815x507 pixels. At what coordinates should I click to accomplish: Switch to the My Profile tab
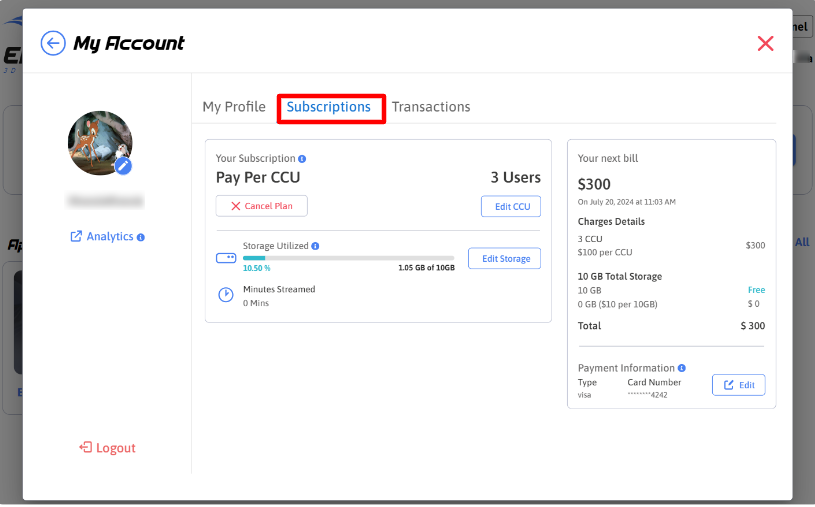[234, 107]
